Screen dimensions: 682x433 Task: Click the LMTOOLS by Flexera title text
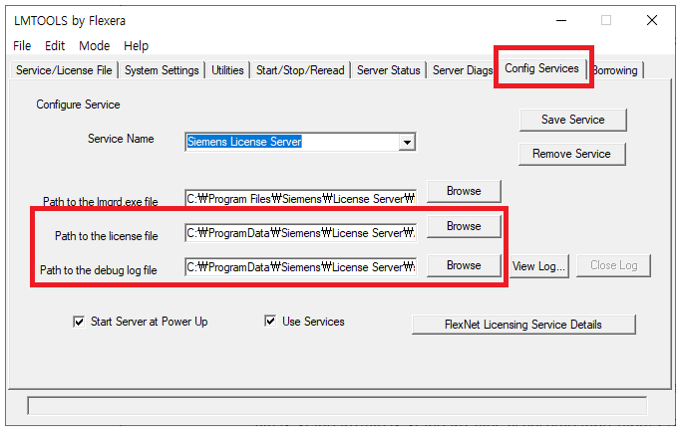[70, 20]
